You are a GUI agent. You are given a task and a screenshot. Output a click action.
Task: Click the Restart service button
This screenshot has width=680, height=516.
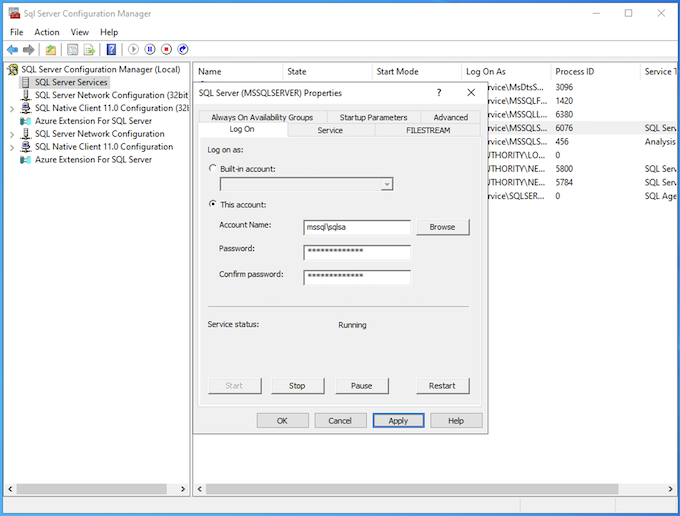pos(442,386)
